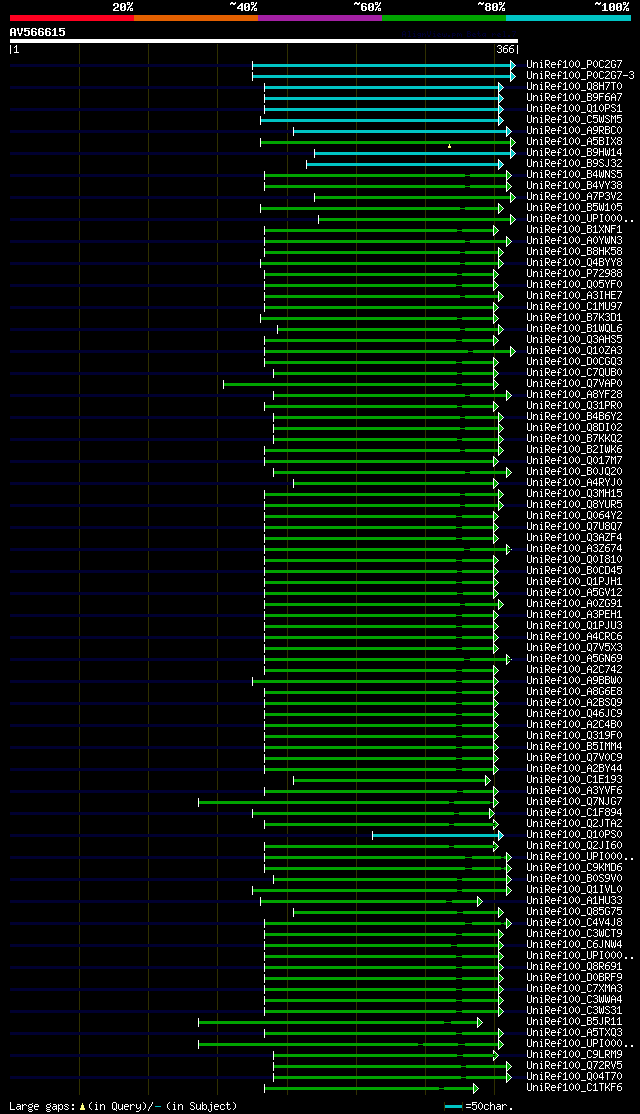Select the UniRef100_Q04T70 label
This screenshot has width=640, height=1114.
coord(575,1076)
